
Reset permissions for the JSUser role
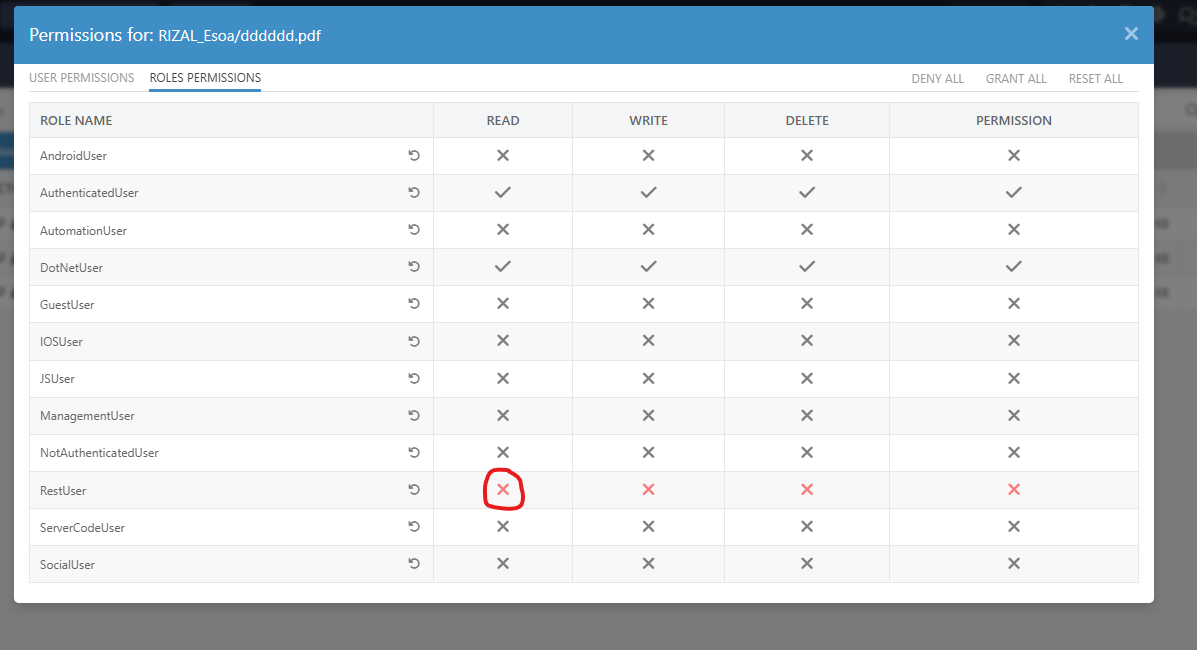click(x=414, y=378)
